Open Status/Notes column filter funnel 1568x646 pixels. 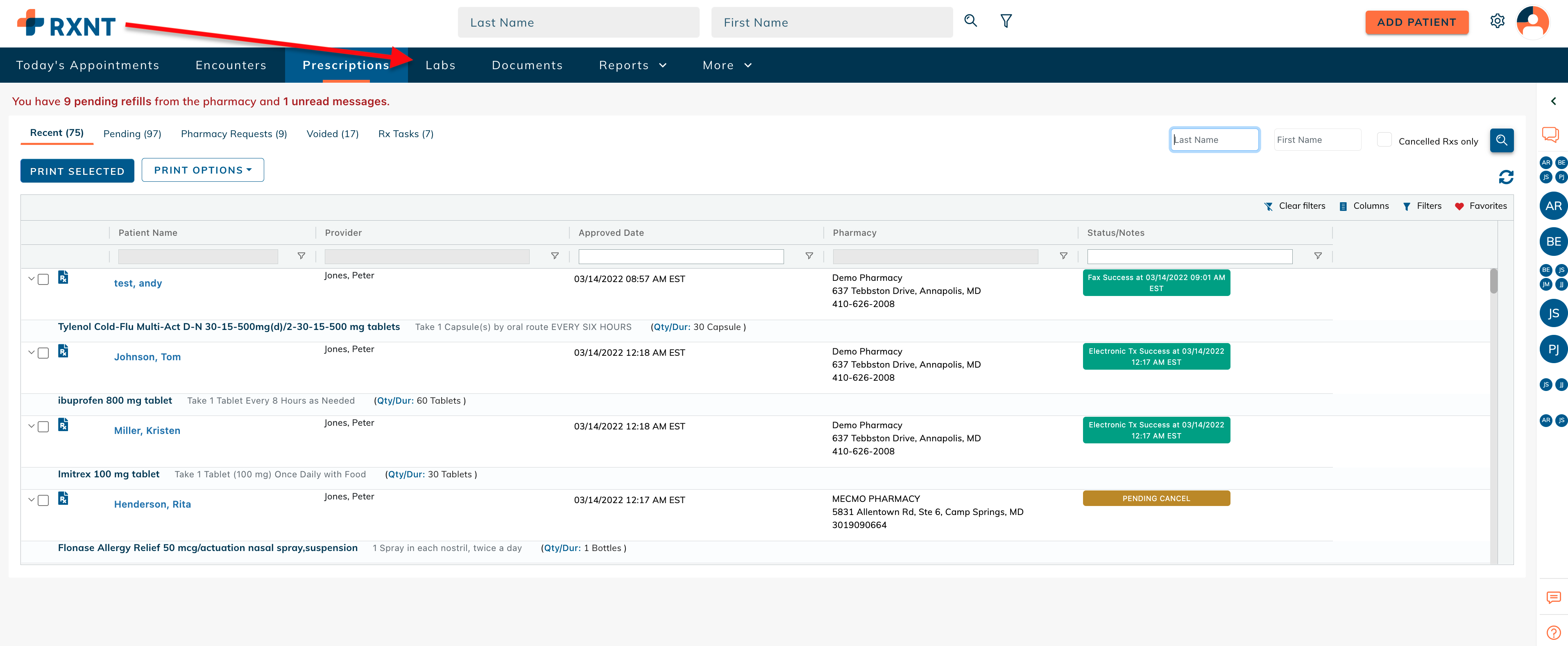[1318, 256]
